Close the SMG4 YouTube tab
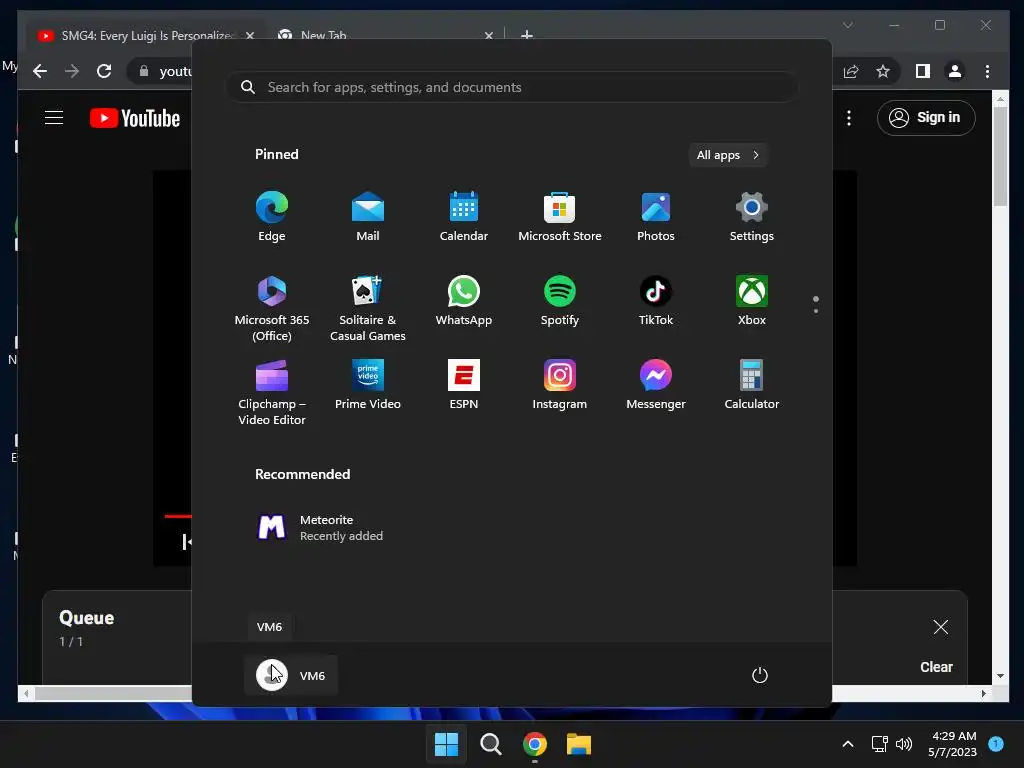Image resolution: width=1024 pixels, height=768 pixels. coord(249,35)
